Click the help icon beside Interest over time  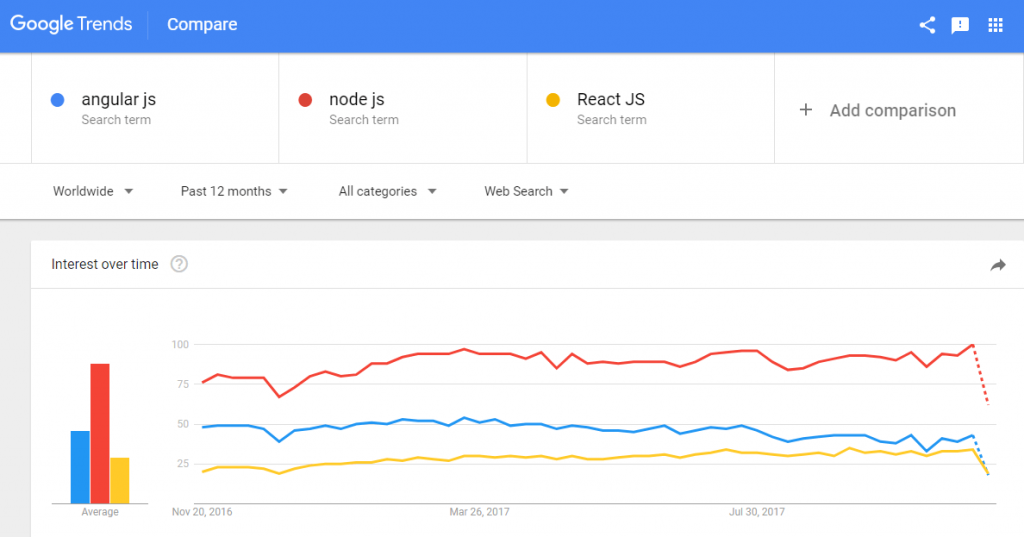pos(179,264)
